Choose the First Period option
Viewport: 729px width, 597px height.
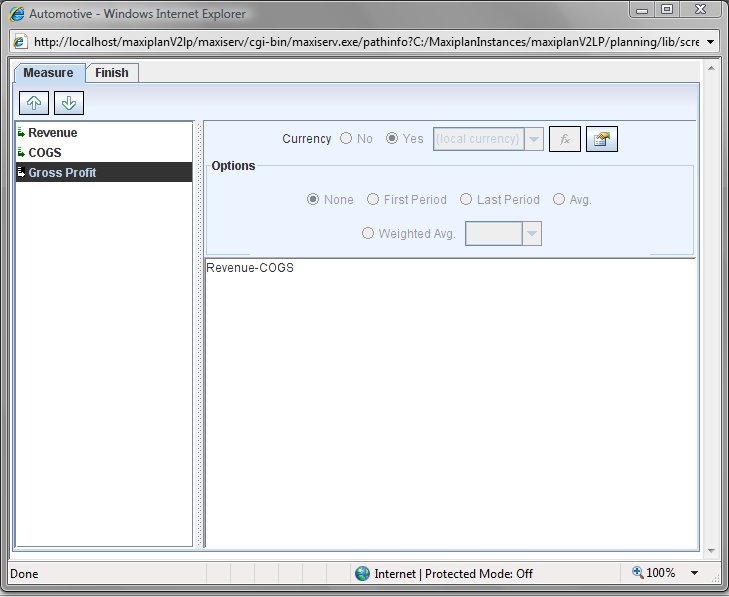(373, 200)
